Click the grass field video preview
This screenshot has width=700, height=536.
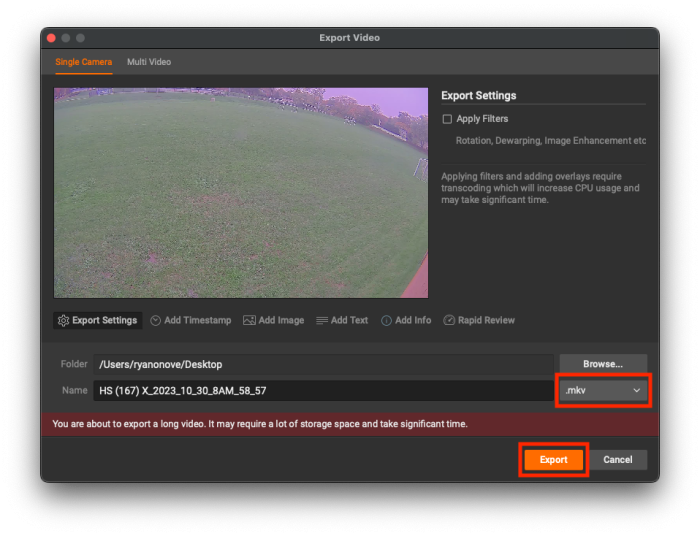pyautogui.click(x=241, y=192)
